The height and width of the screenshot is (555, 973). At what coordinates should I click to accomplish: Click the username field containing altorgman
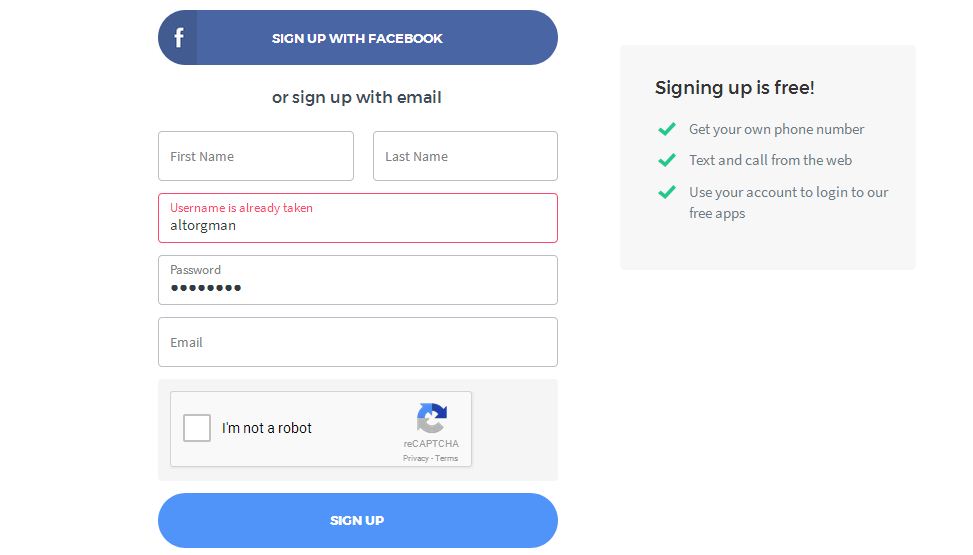click(x=357, y=226)
